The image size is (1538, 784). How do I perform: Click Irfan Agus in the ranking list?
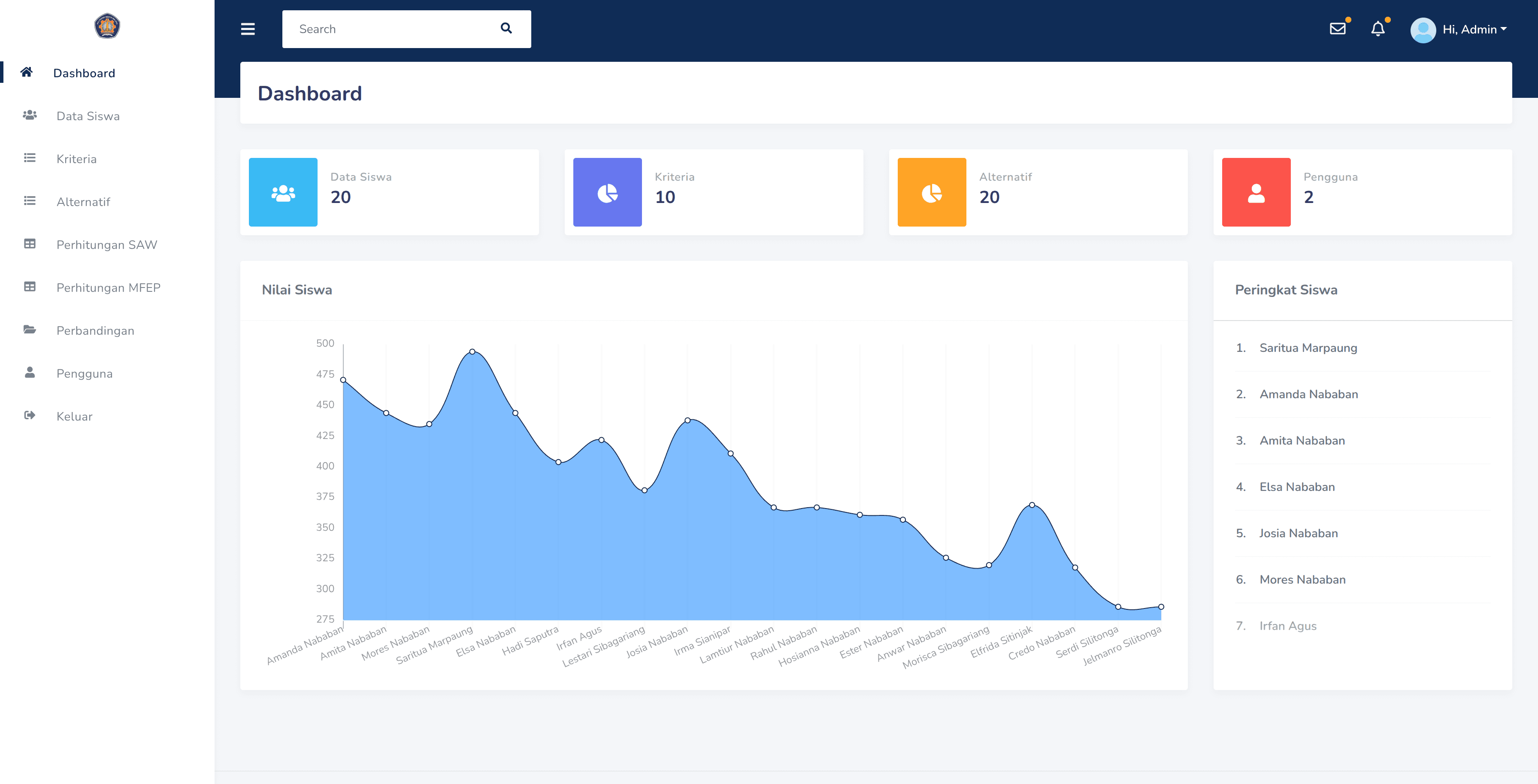(x=1288, y=625)
